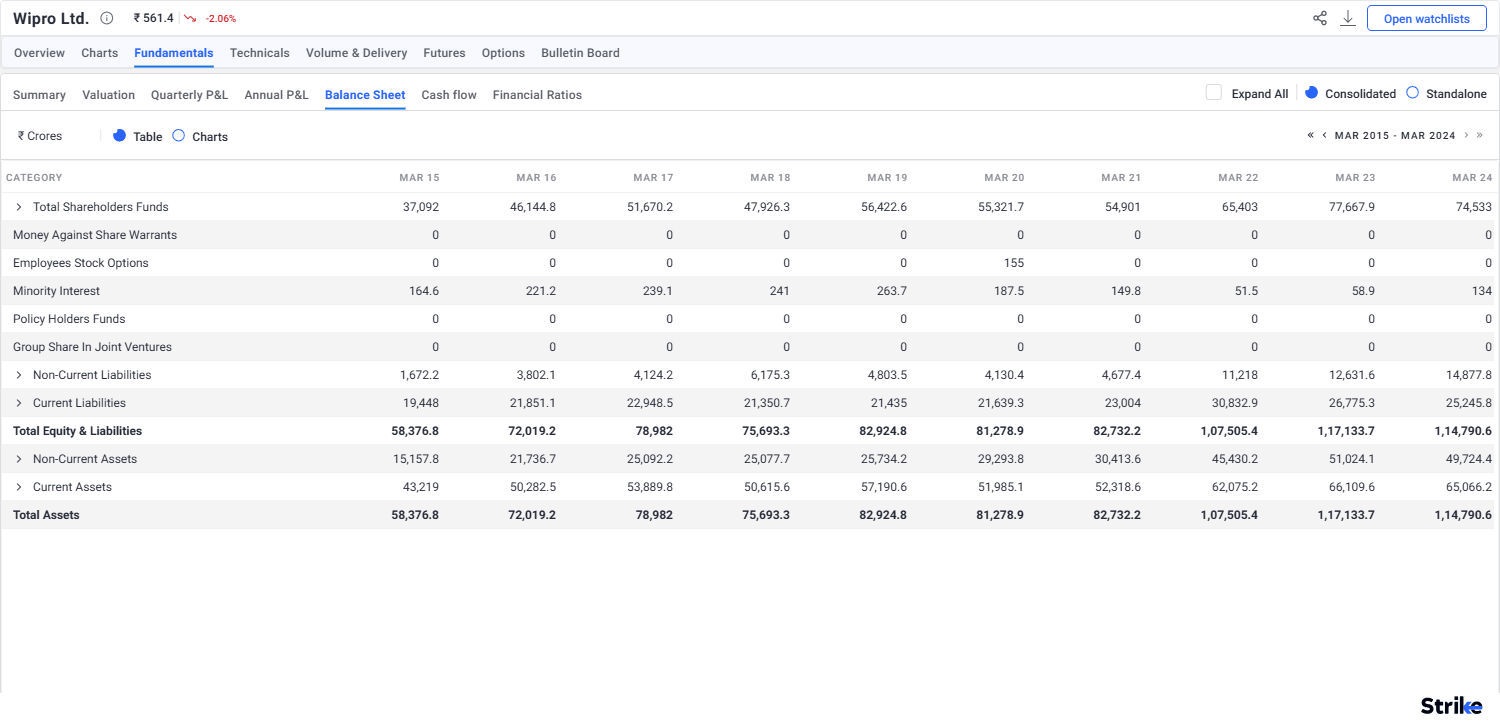Viewport: 1500px width, 728px height.
Task: Click the Minority Interest row label
Action: pos(56,291)
